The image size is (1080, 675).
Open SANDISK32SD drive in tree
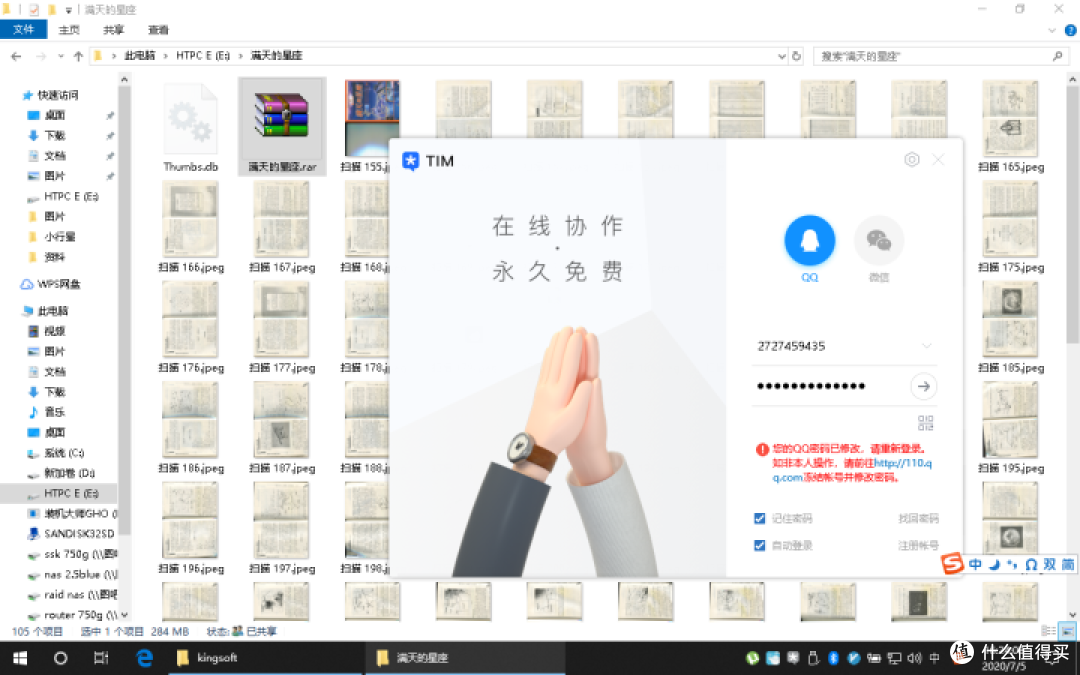click(79, 534)
